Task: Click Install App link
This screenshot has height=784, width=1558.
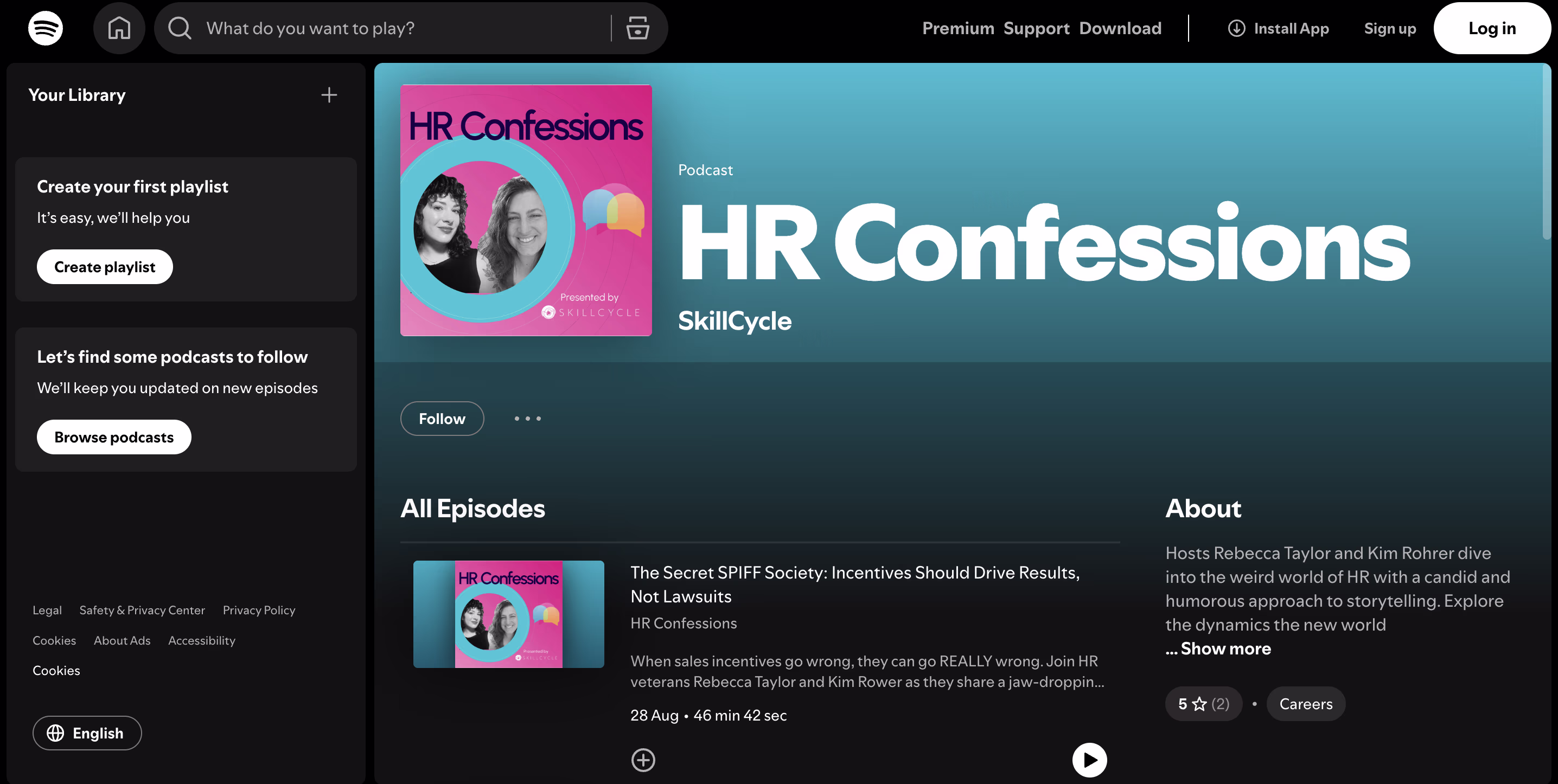Action: tap(1278, 28)
